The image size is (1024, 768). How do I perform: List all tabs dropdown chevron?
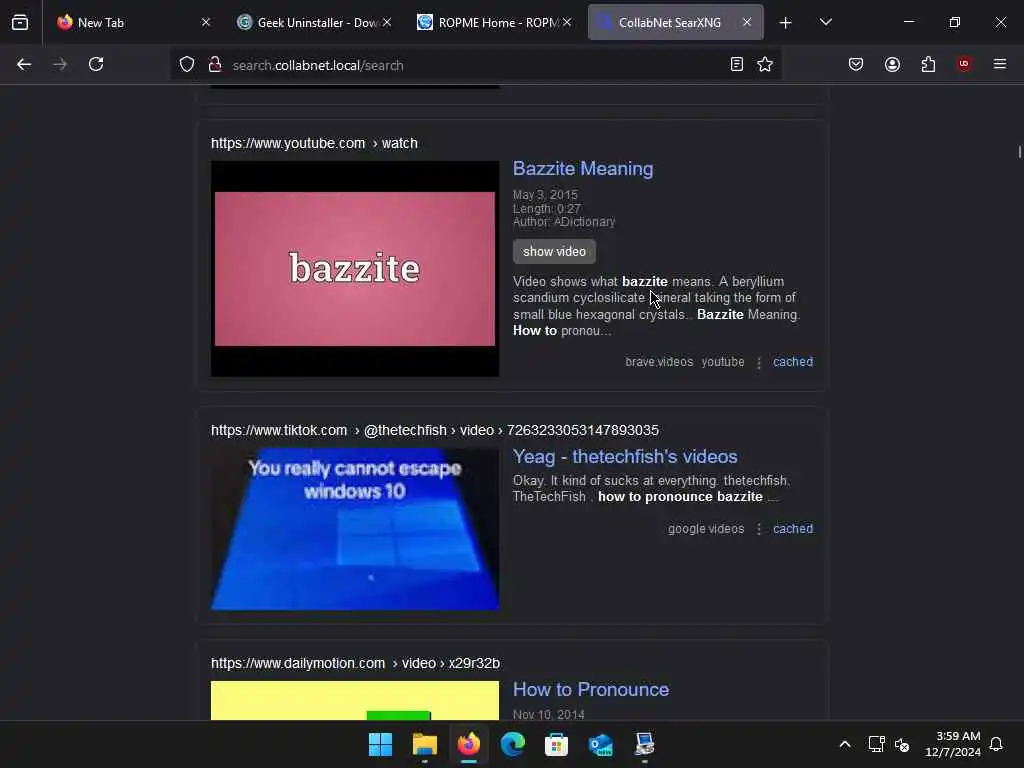(825, 22)
